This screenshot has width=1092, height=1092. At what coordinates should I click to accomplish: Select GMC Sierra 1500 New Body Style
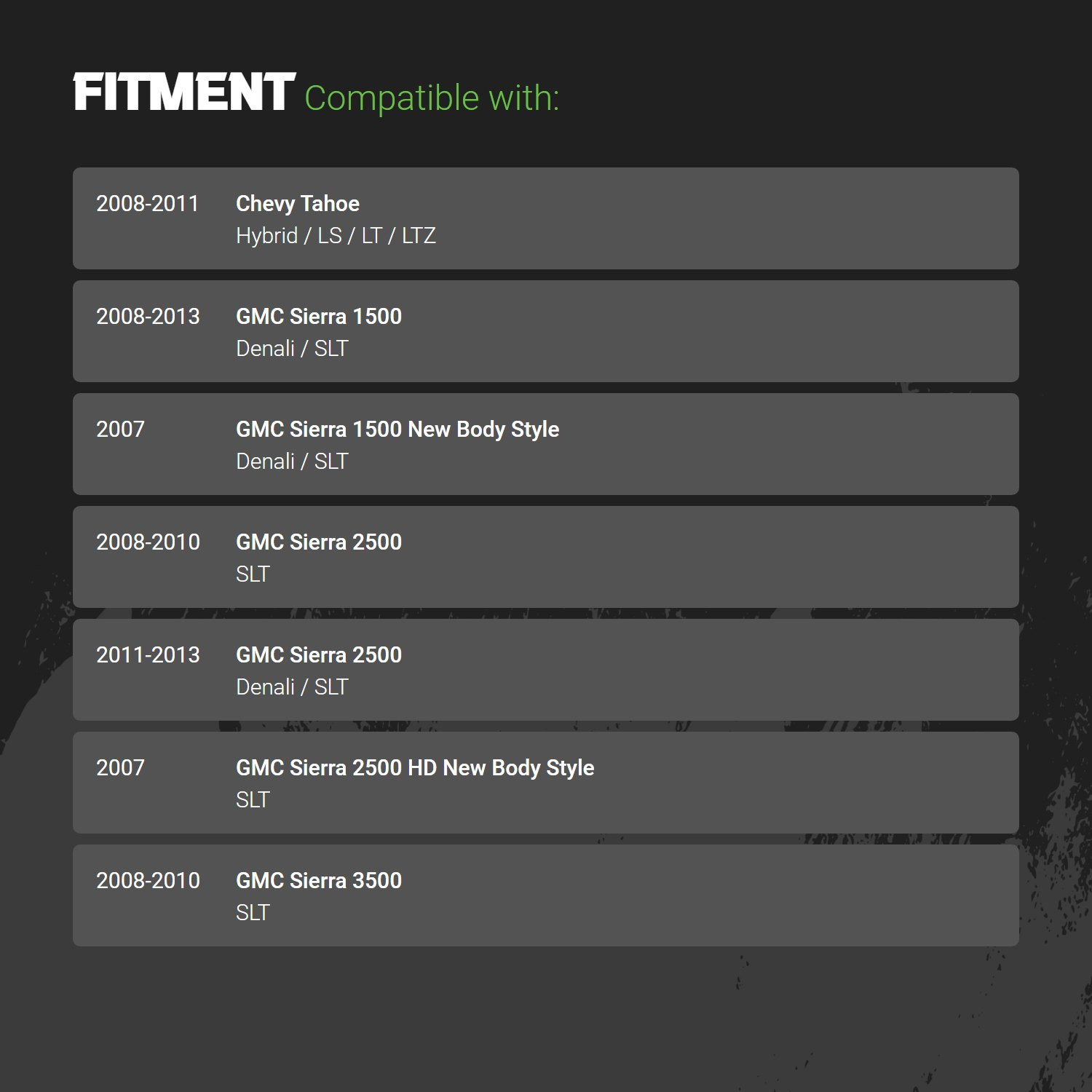coord(397,430)
